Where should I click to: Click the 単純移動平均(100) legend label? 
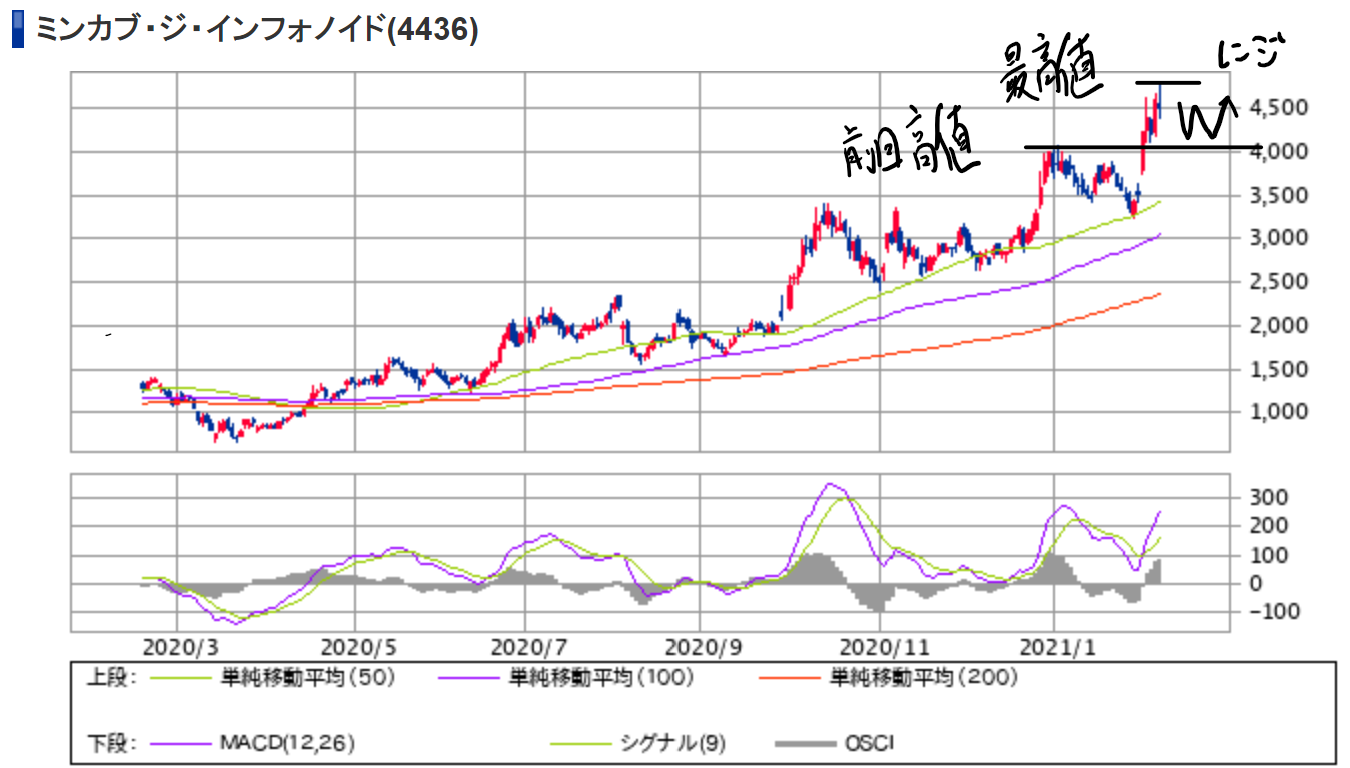click(x=601, y=678)
